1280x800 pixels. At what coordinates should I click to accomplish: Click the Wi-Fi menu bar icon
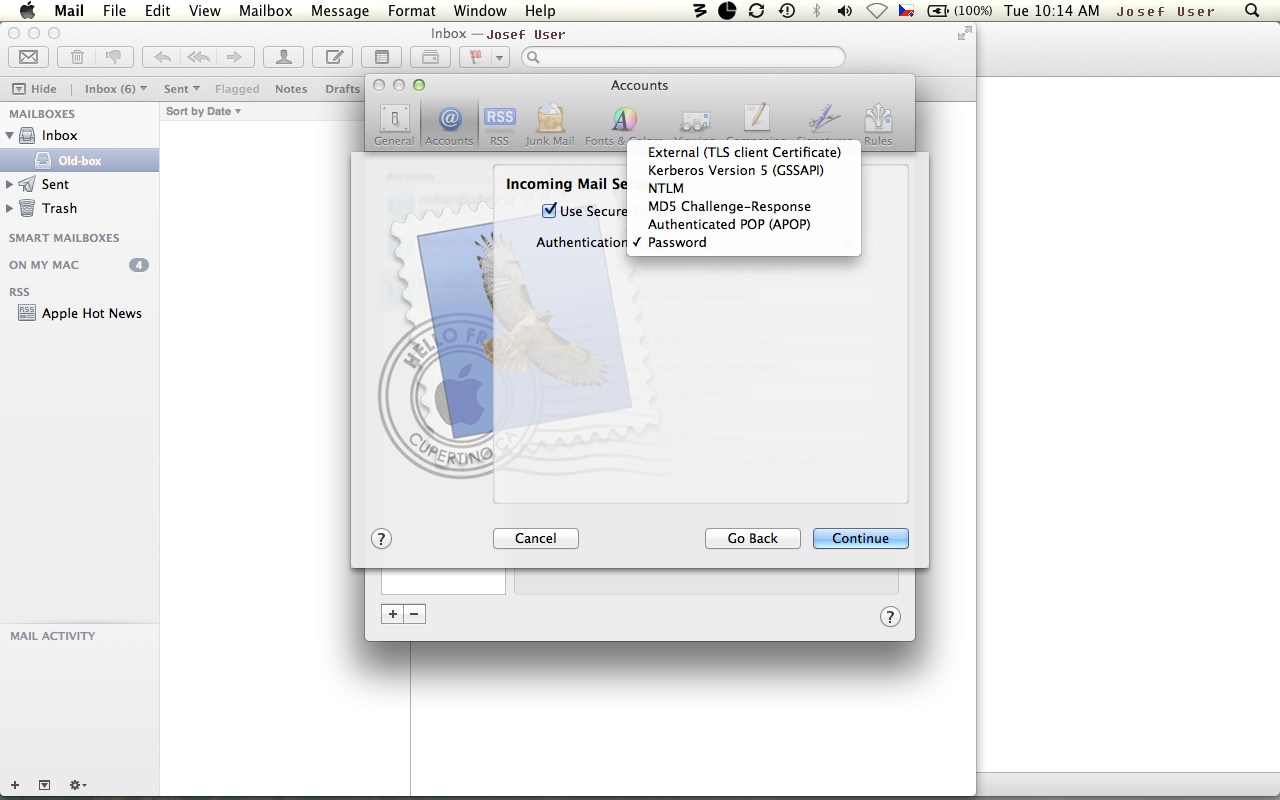click(877, 11)
